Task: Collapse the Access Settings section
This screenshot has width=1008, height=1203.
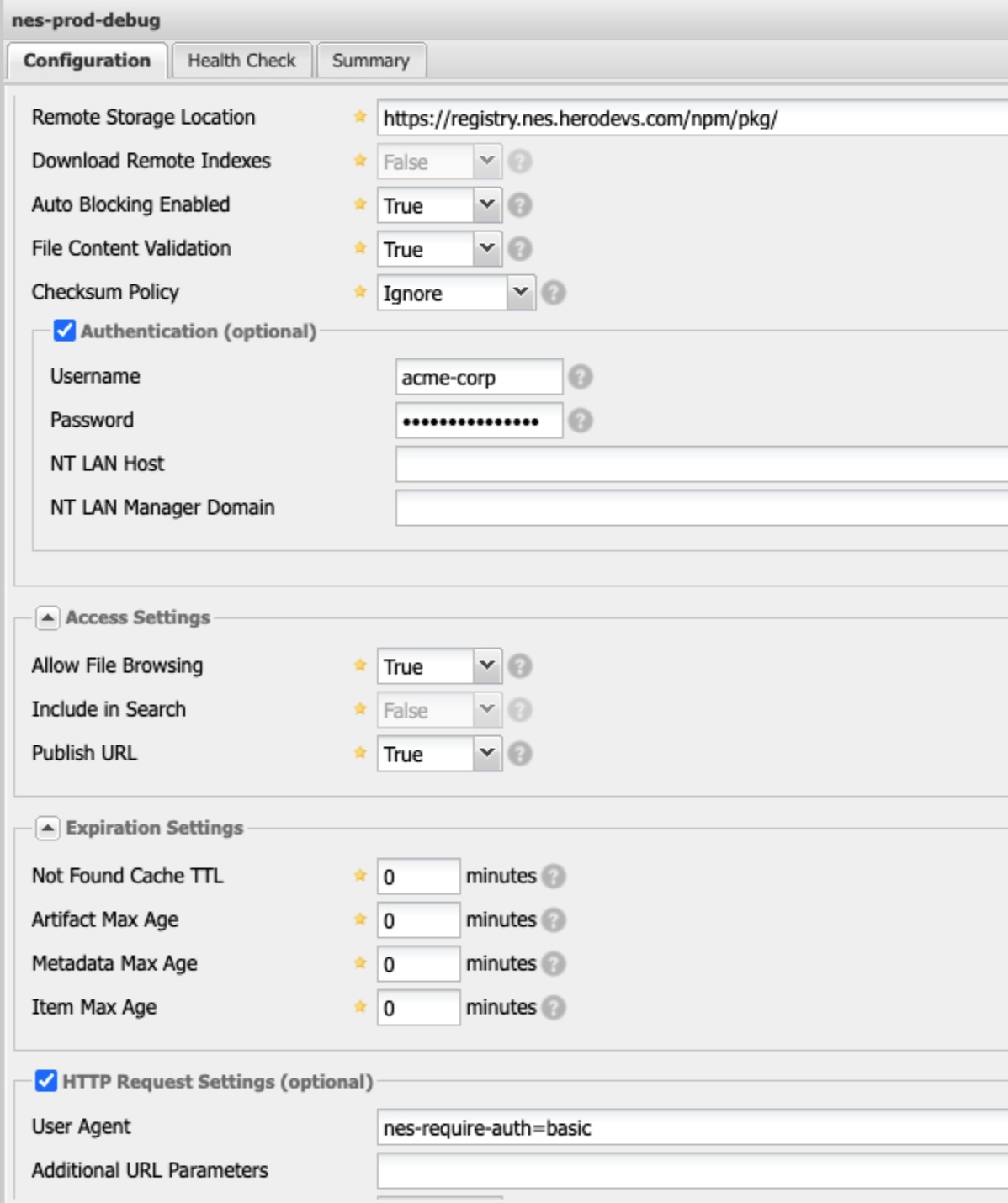Action: [x=50, y=616]
